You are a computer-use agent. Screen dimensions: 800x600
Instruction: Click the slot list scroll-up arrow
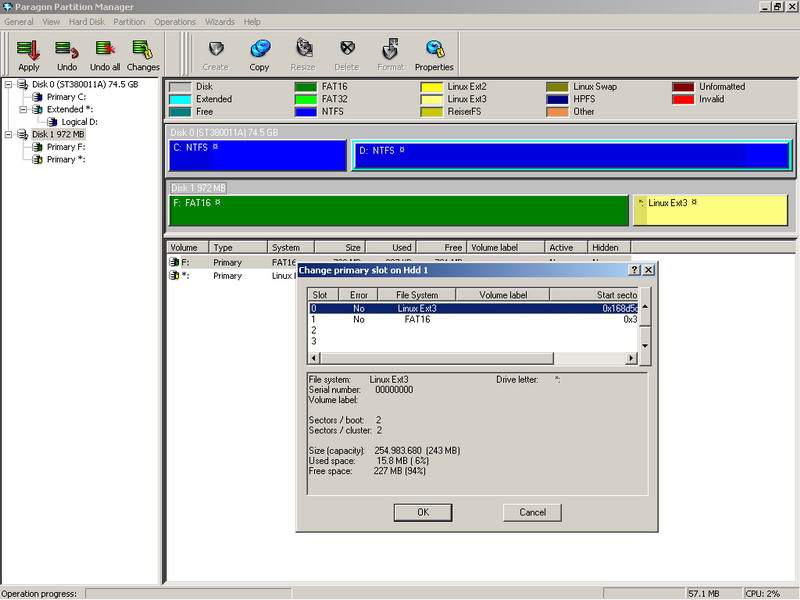point(645,307)
